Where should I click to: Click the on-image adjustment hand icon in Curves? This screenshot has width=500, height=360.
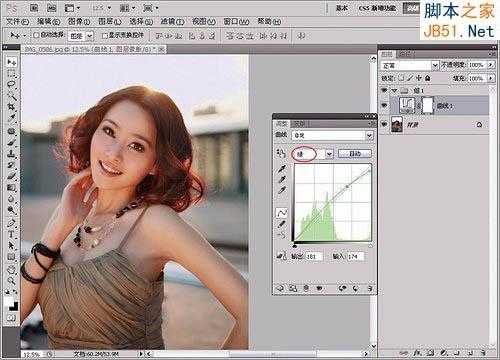point(281,153)
